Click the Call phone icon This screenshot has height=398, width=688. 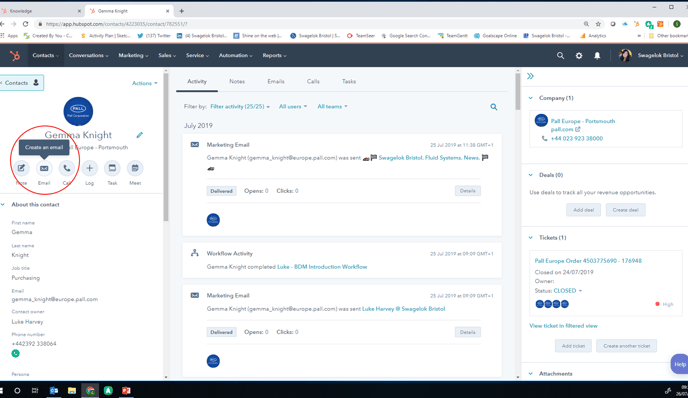point(67,168)
